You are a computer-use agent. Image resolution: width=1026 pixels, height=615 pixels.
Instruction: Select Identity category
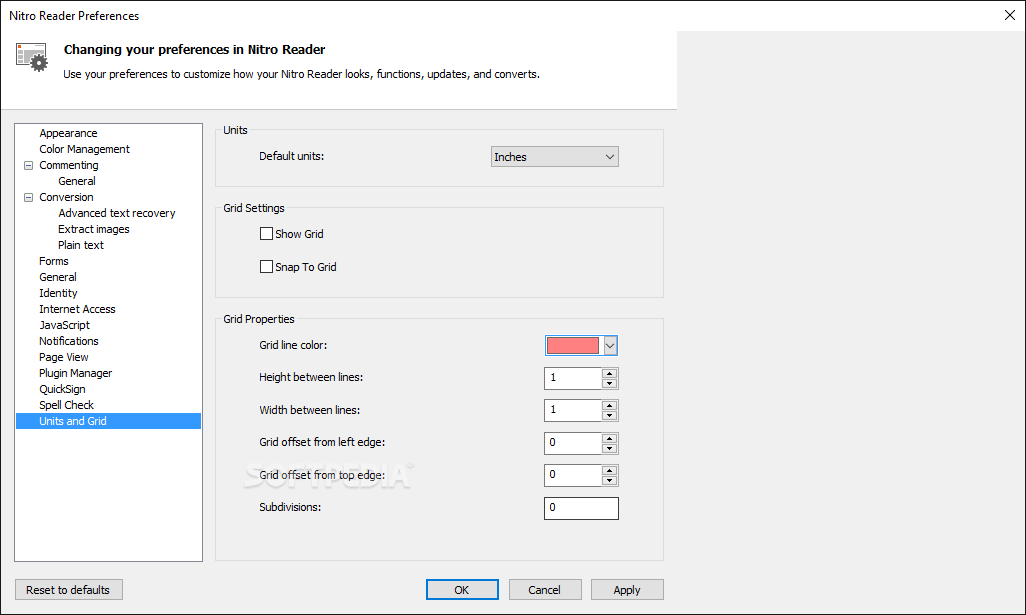coord(58,293)
